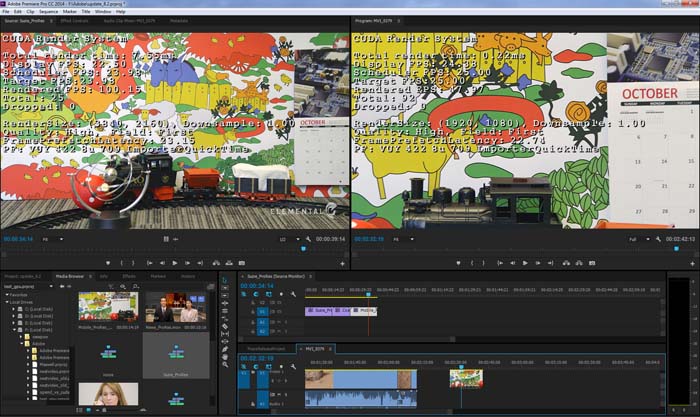This screenshot has height=417, width=700.
Task: Click Program monitor current timecode field
Action: click(369, 239)
